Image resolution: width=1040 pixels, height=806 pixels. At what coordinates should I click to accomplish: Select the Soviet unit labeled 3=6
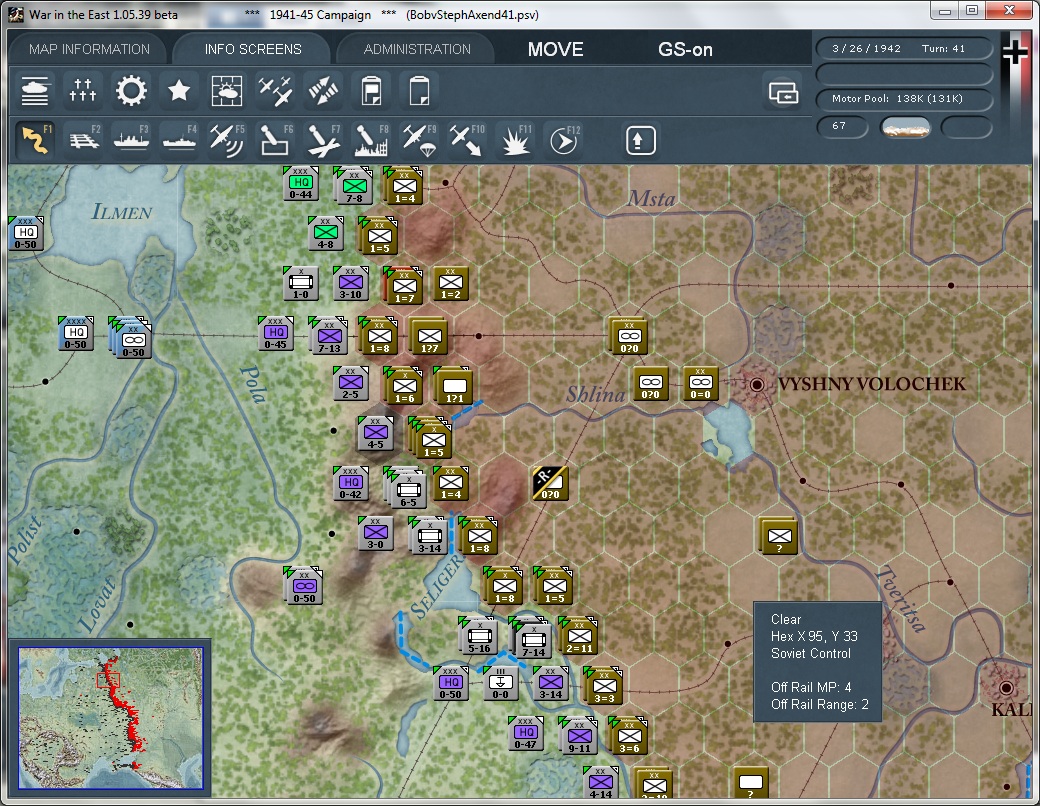(628, 735)
